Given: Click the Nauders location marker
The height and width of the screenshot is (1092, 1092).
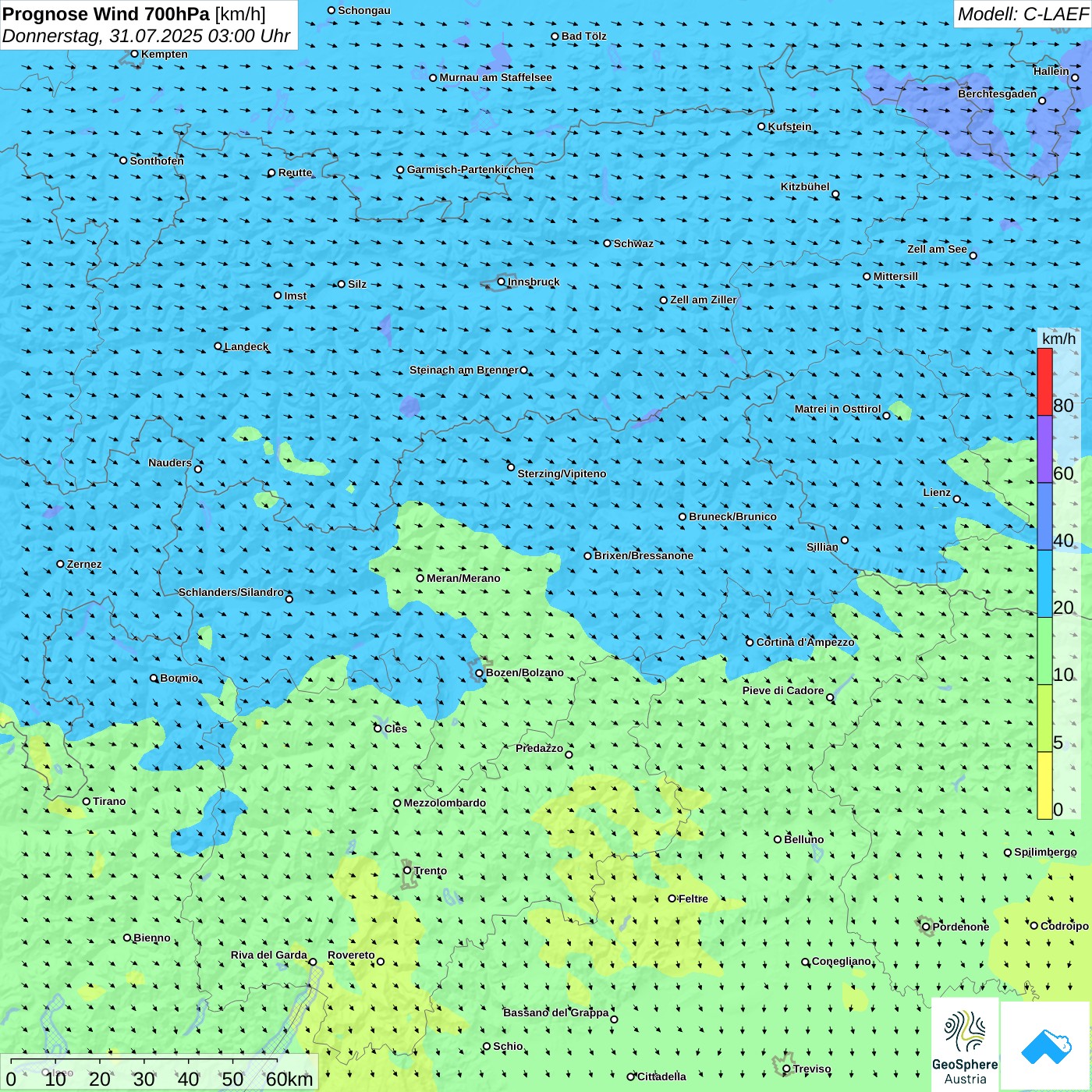Looking at the screenshot, I should [198, 469].
